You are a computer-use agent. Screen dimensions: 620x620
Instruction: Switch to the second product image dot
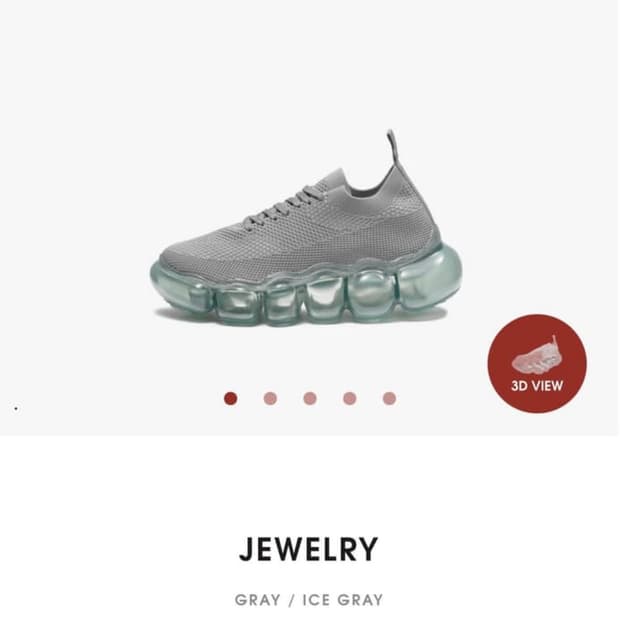point(270,398)
